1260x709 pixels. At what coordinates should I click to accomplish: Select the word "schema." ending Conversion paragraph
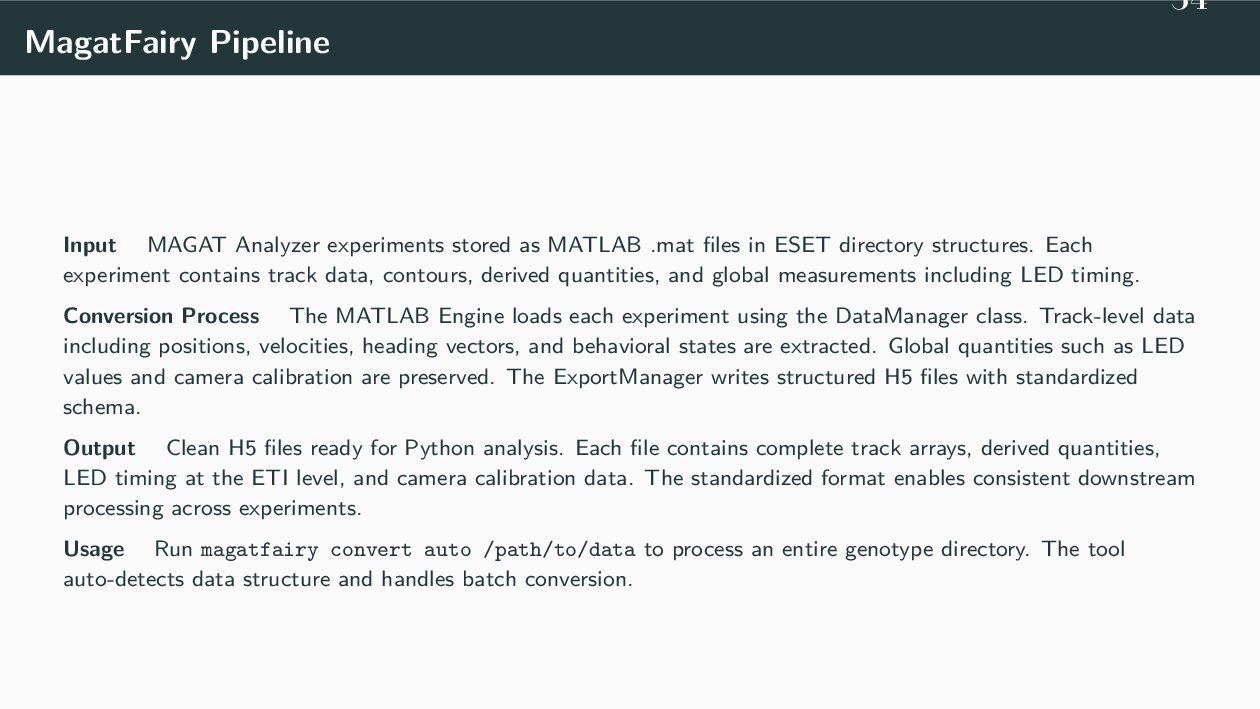click(x=101, y=407)
